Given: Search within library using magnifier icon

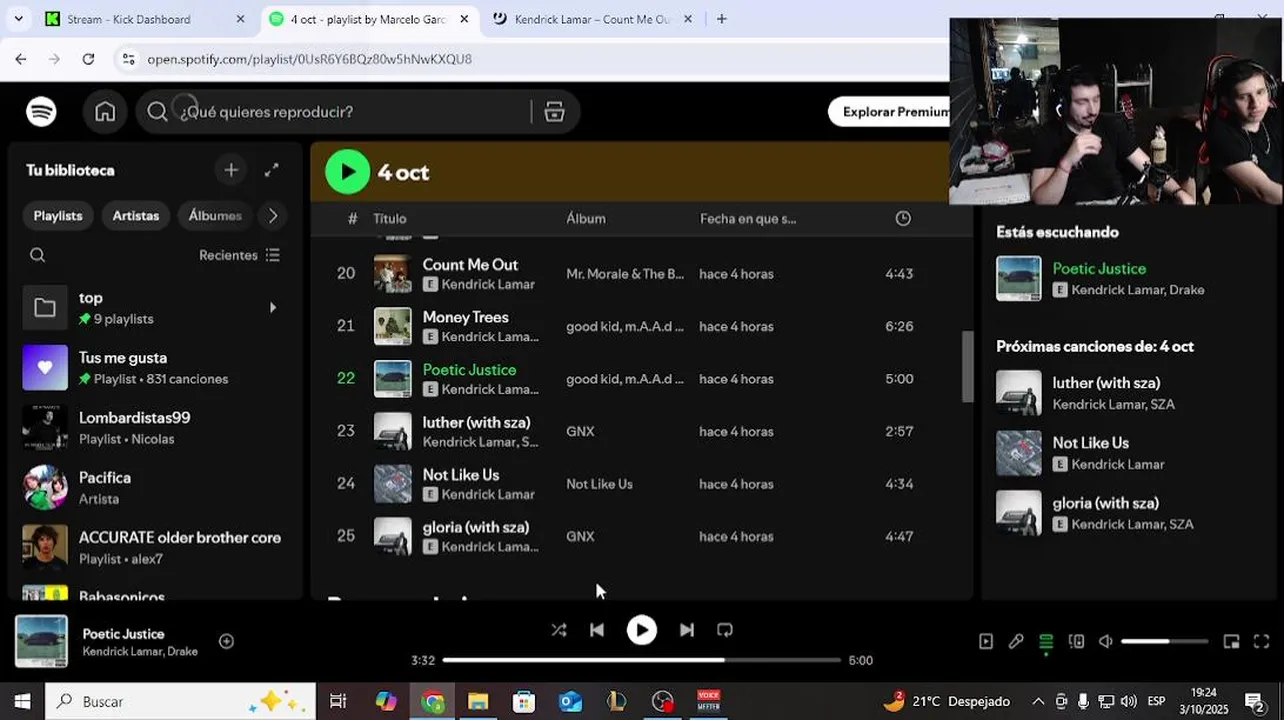Looking at the screenshot, I should click(x=38, y=255).
